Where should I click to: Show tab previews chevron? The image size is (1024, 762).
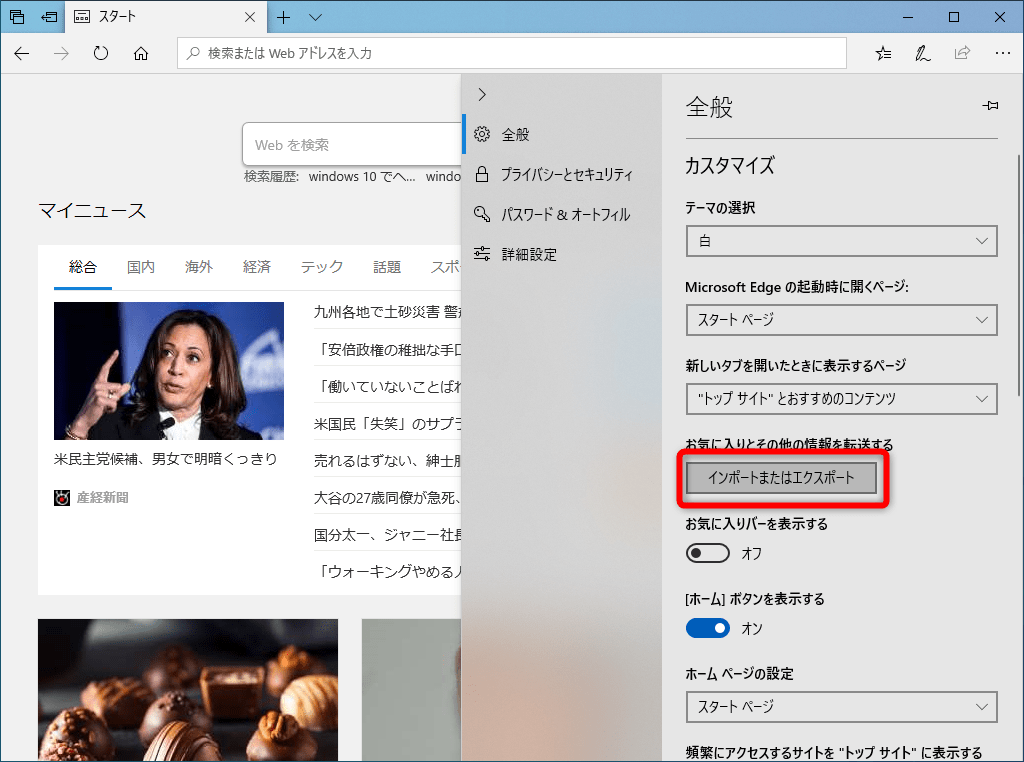click(315, 17)
